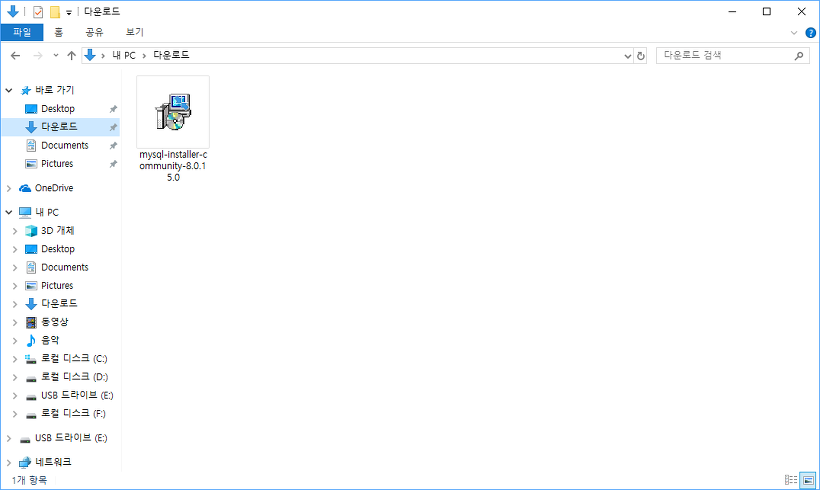Click the blue download arrow title bar icon
This screenshot has width=820, height=490.
(13, 11)
